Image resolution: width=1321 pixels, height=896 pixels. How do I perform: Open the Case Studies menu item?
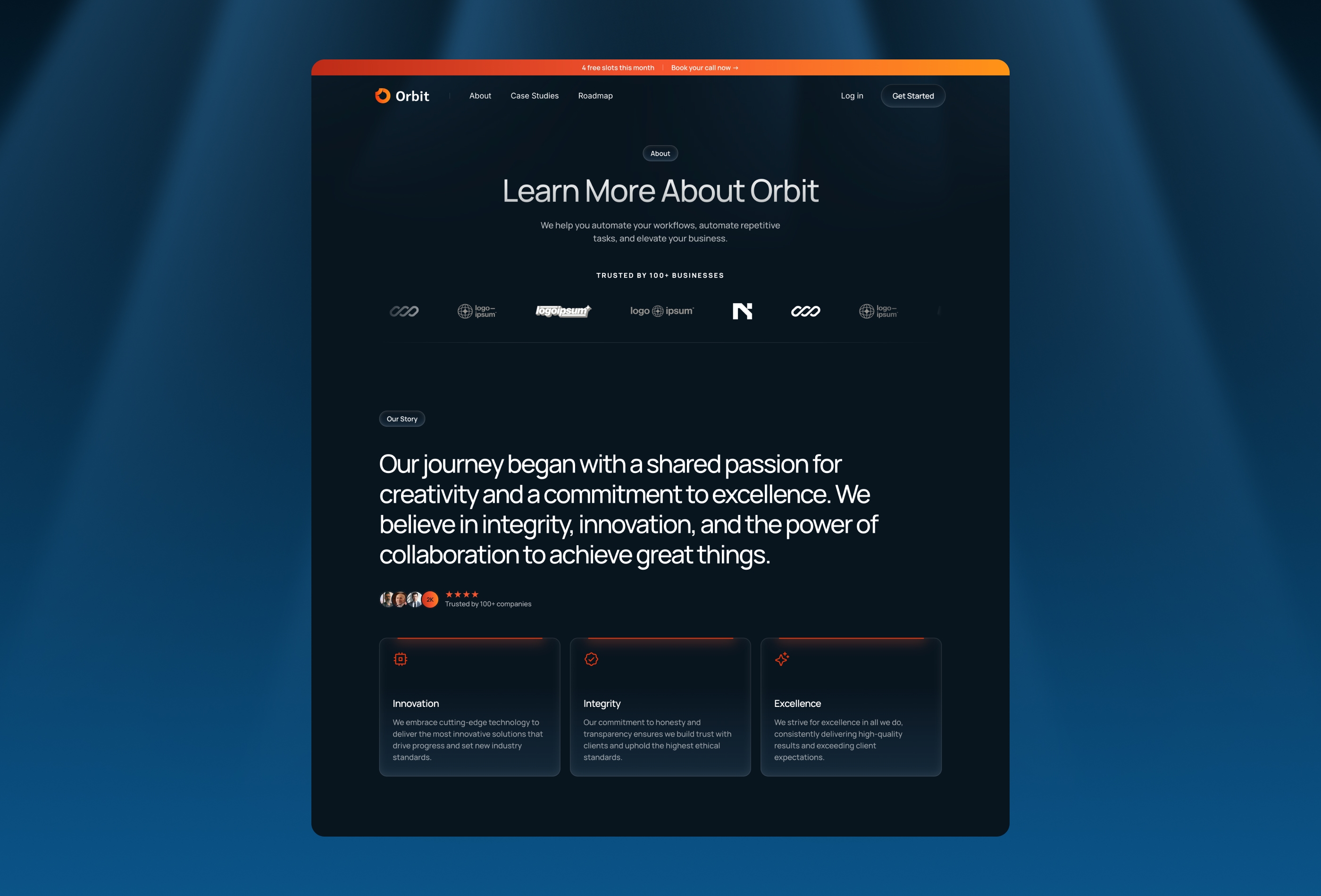coord(534,95)
